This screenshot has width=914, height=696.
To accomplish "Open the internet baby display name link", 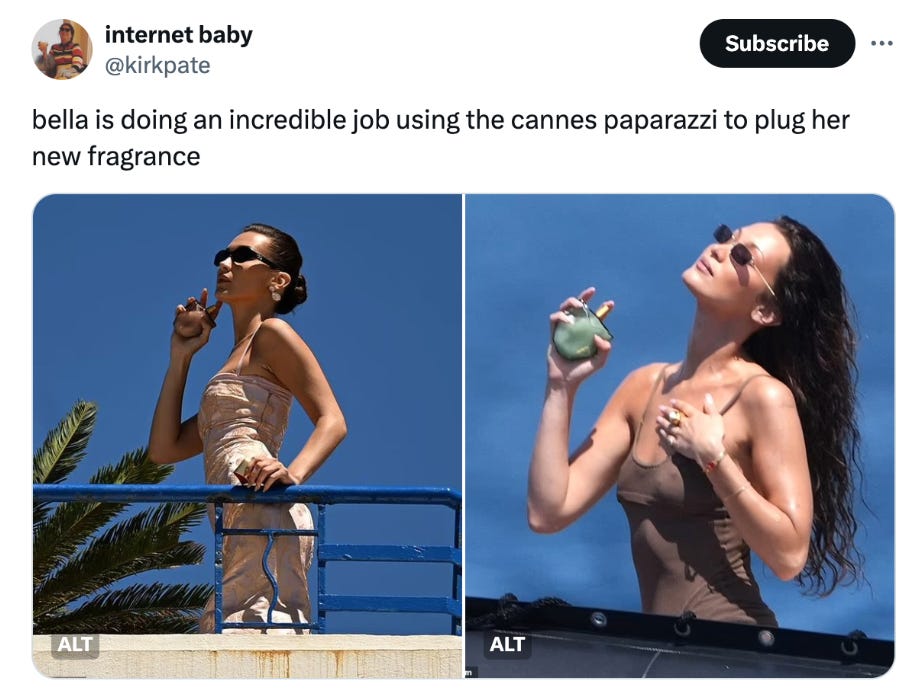I will (178, 35).
